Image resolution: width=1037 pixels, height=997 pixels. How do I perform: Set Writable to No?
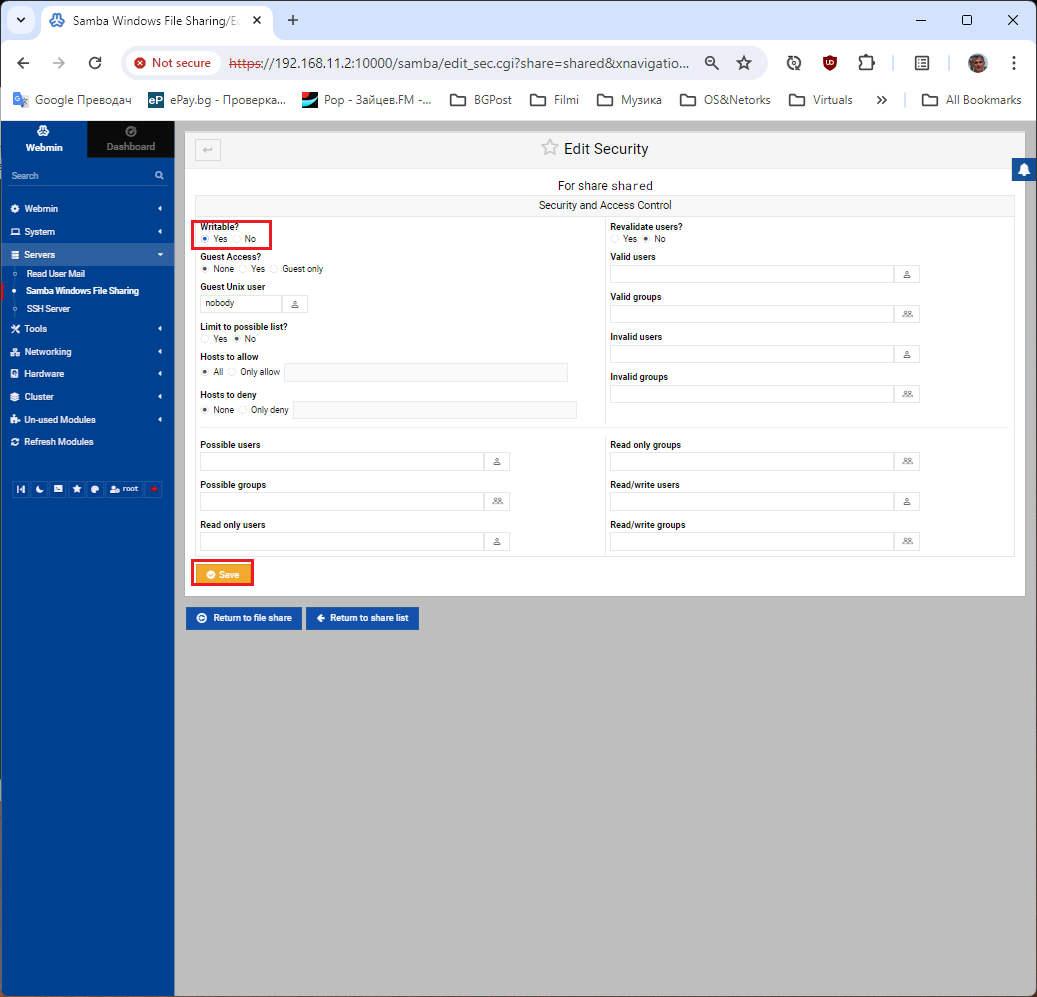[x=237, y=239]
